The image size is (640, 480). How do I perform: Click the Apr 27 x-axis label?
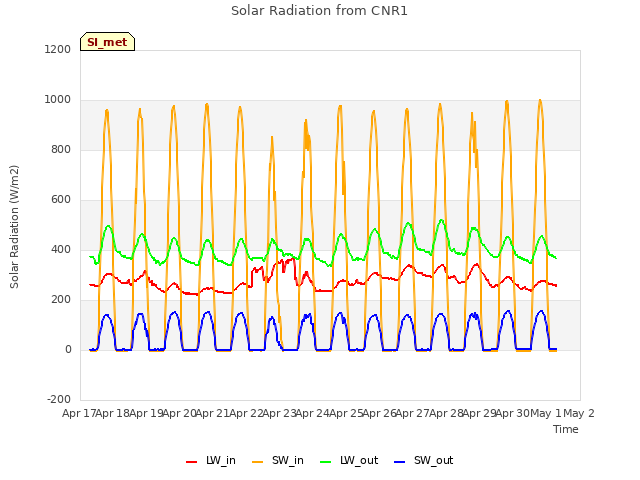[x=413, y=413]
